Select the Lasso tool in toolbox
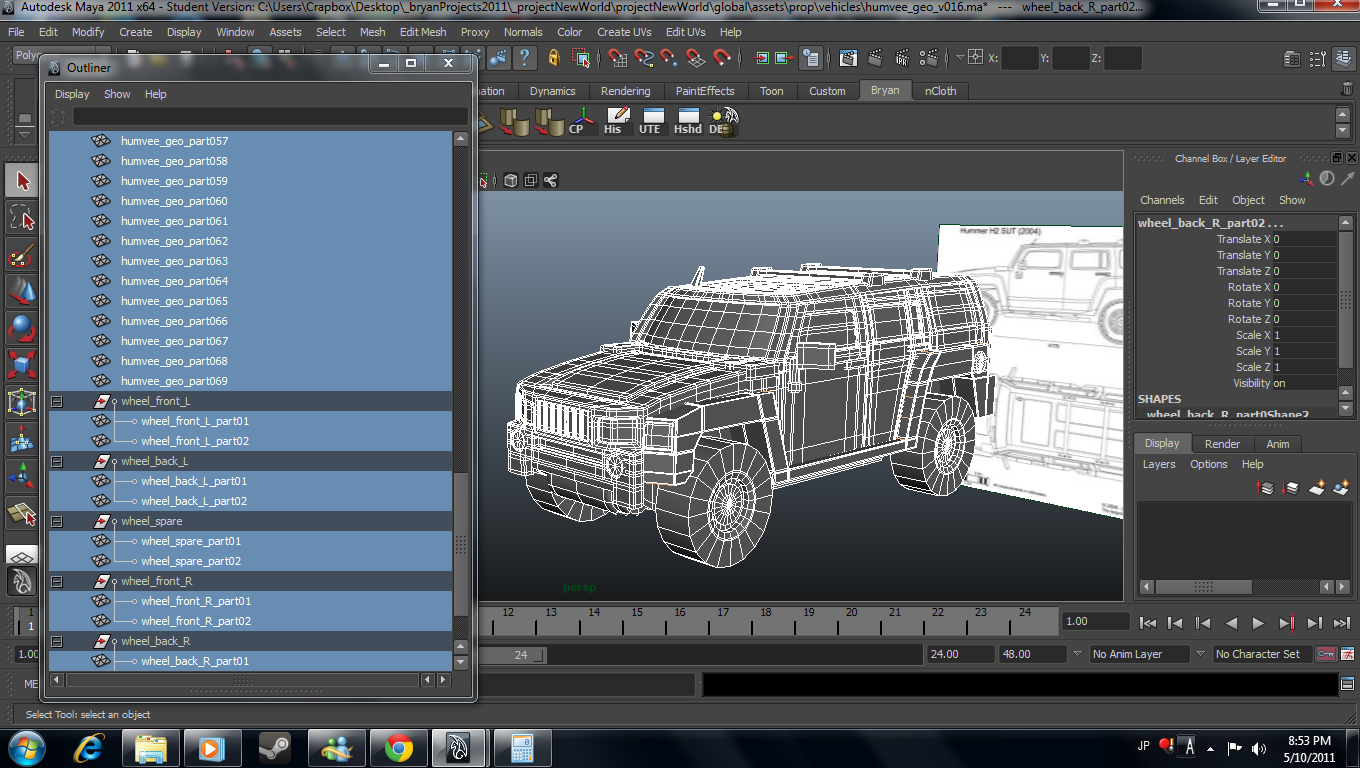 tap(22, 218)
